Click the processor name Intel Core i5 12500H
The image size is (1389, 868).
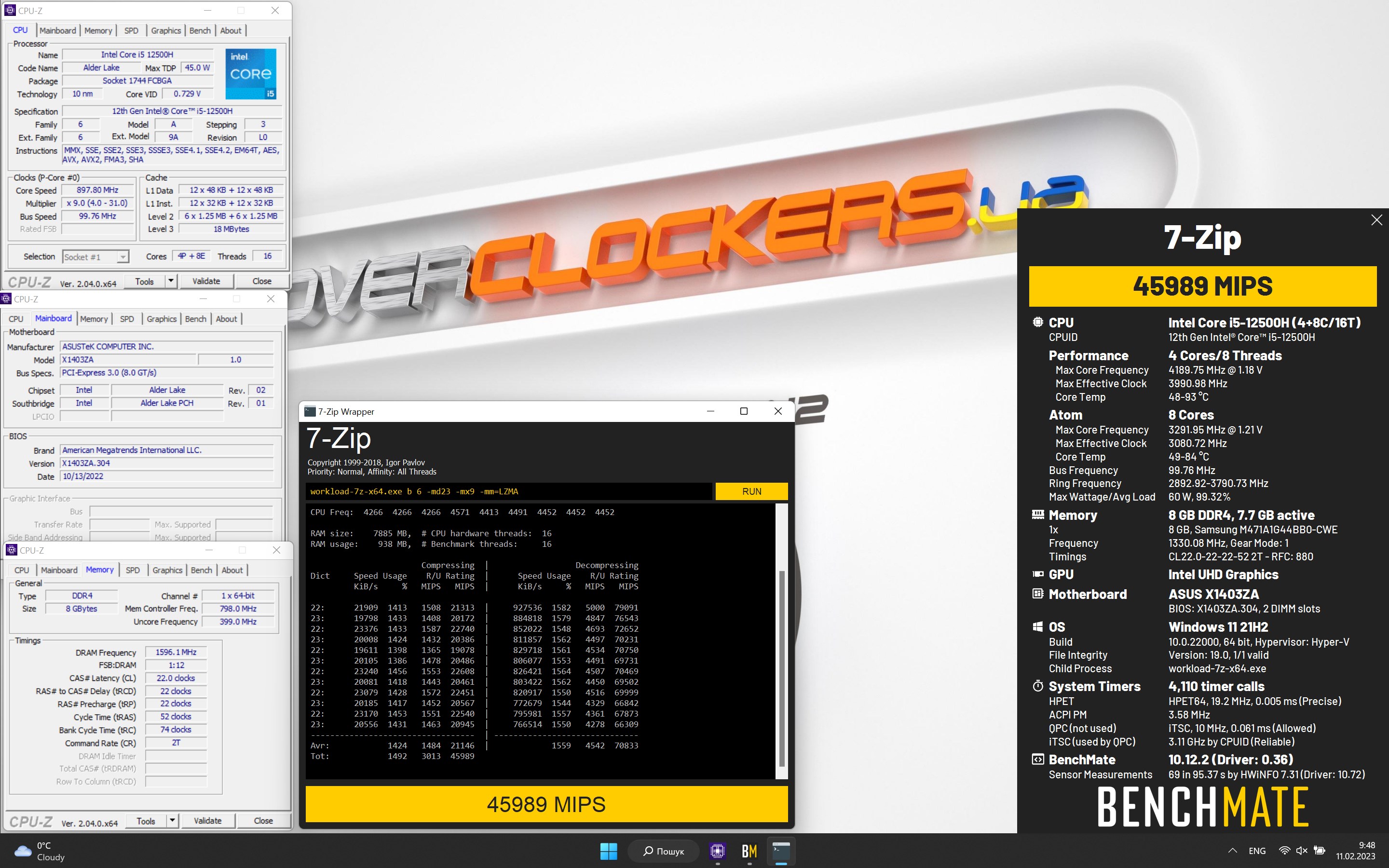click(137, 54)
